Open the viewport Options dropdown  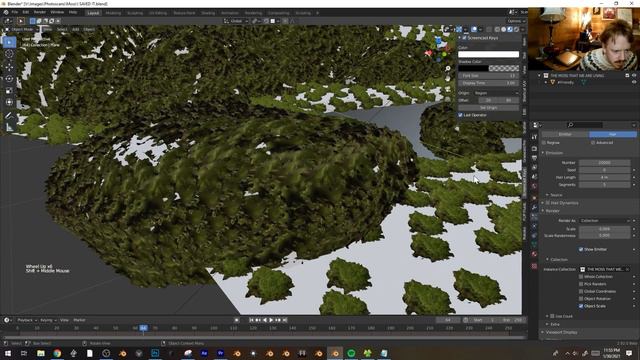[x=515, y=21]
